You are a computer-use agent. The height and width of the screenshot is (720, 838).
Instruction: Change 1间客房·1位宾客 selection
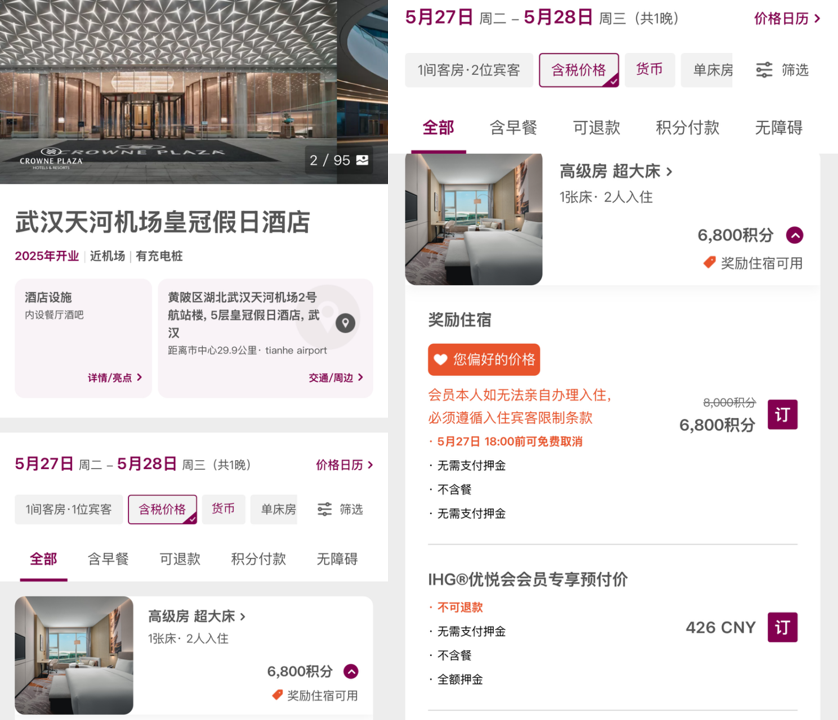(x=69, y=509)
